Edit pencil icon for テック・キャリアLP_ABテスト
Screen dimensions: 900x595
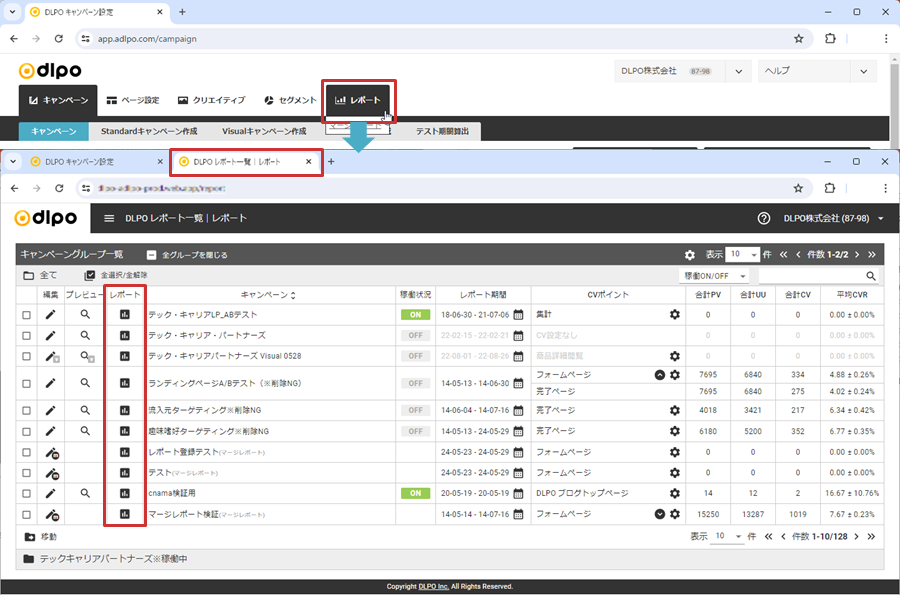click(51, 314)
